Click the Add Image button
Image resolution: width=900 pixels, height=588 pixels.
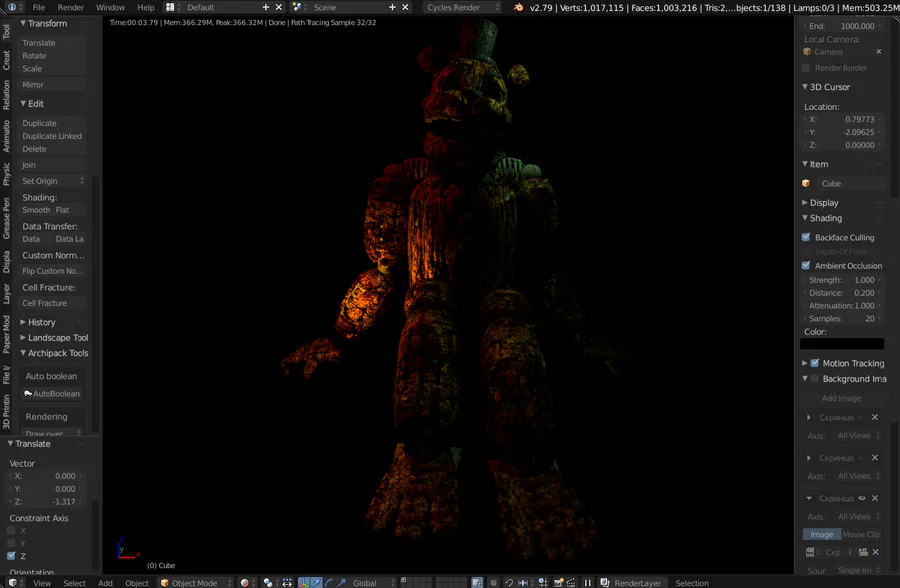click(x=841, y=398)
